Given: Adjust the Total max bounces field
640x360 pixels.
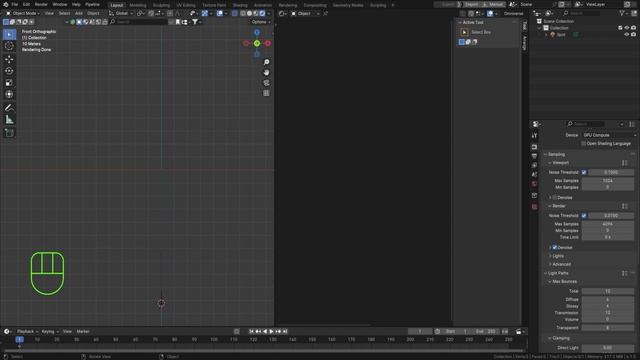Looking at the screenshot, I should pos(608,291).
